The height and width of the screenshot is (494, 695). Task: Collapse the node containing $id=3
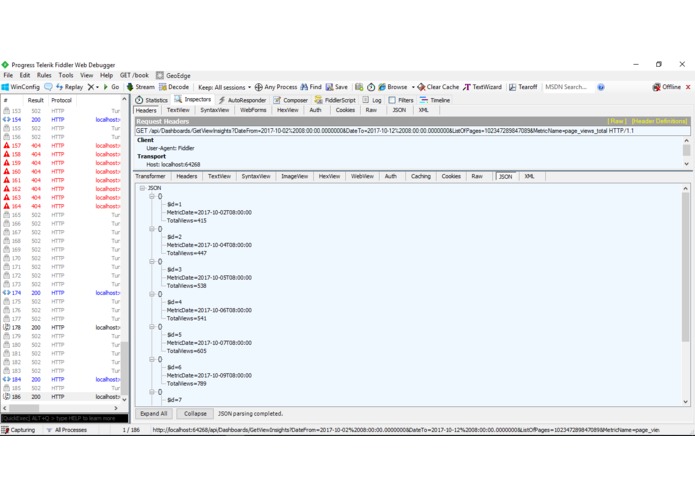(x=152, y=261)
